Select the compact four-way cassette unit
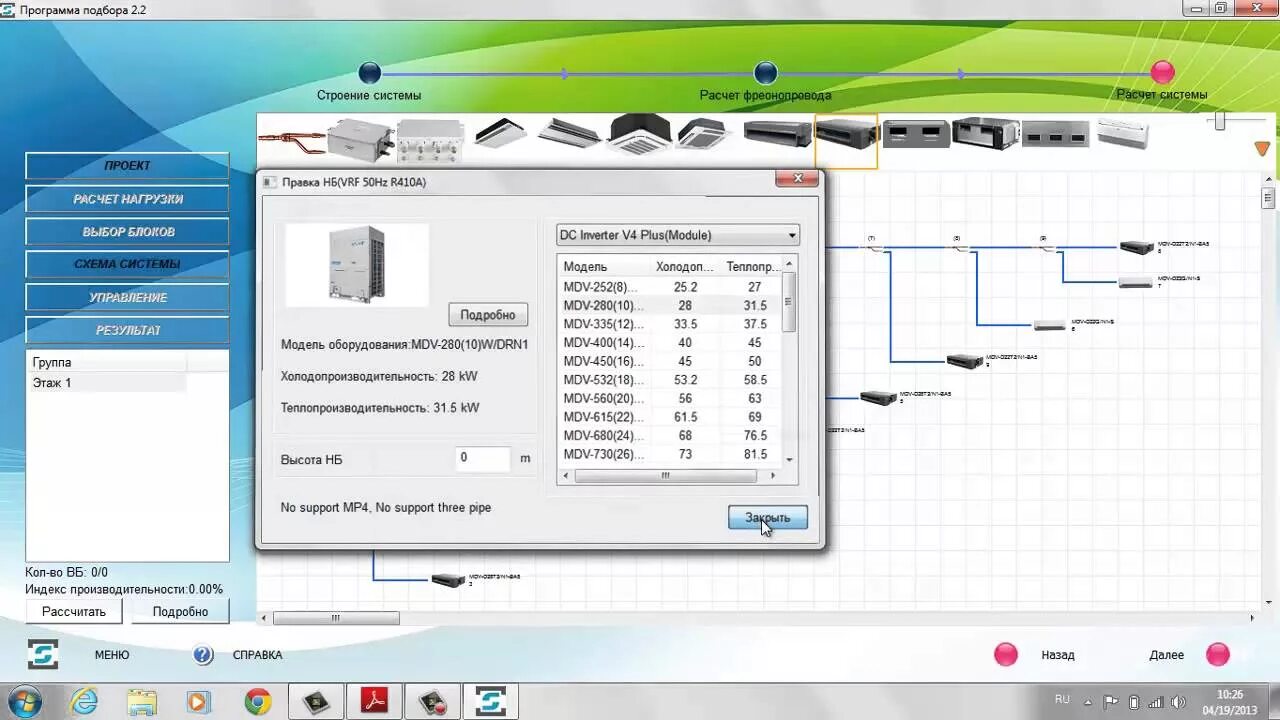Image resolution: width=1280 pixels, height=720 pixels. point(704,133)
